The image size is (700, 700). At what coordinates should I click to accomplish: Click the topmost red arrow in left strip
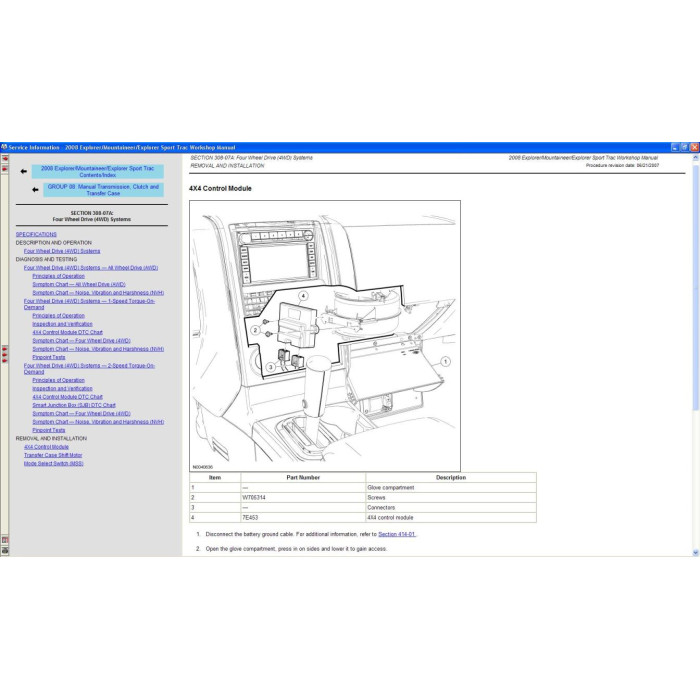pos(4,159)
